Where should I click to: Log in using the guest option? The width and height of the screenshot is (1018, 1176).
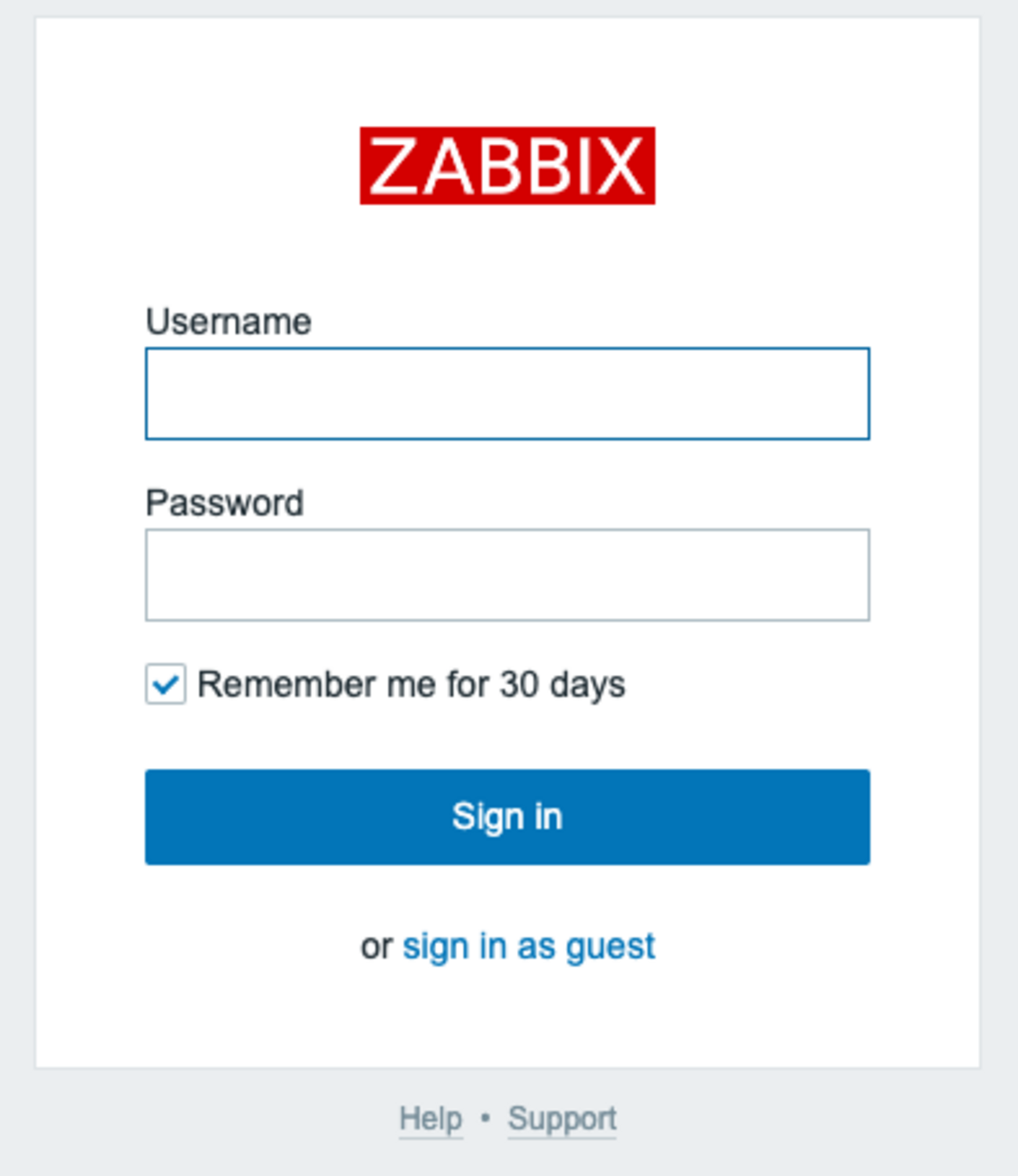point(529,946)
